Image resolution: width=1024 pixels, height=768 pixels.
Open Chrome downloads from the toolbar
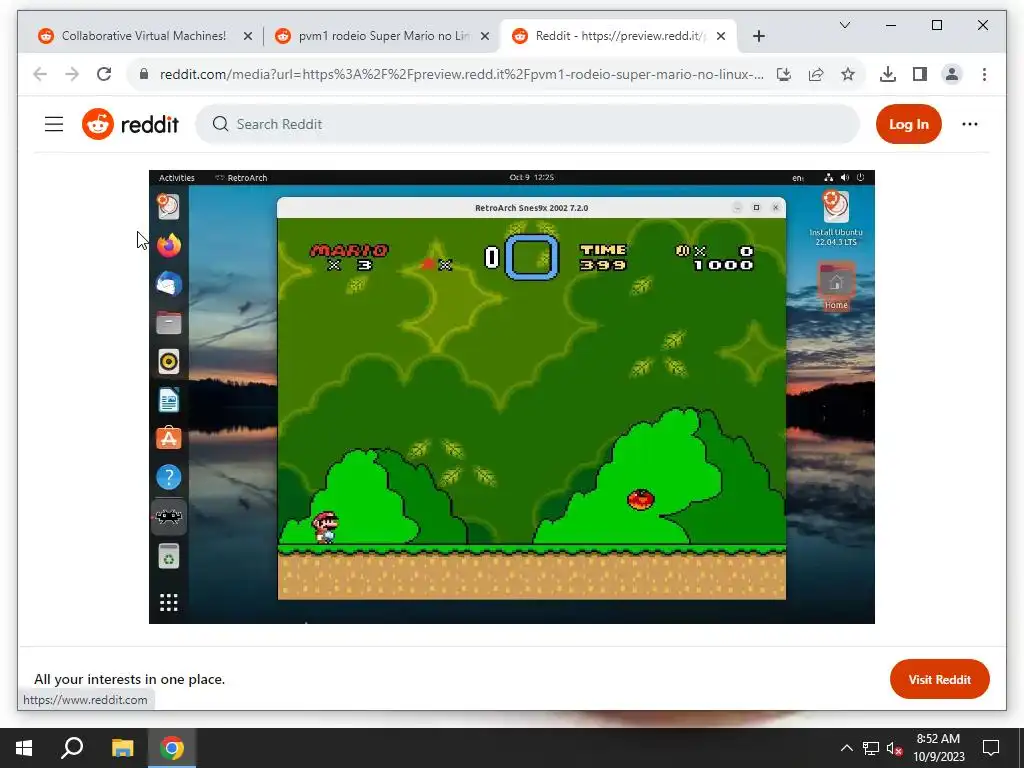[888, 74]
